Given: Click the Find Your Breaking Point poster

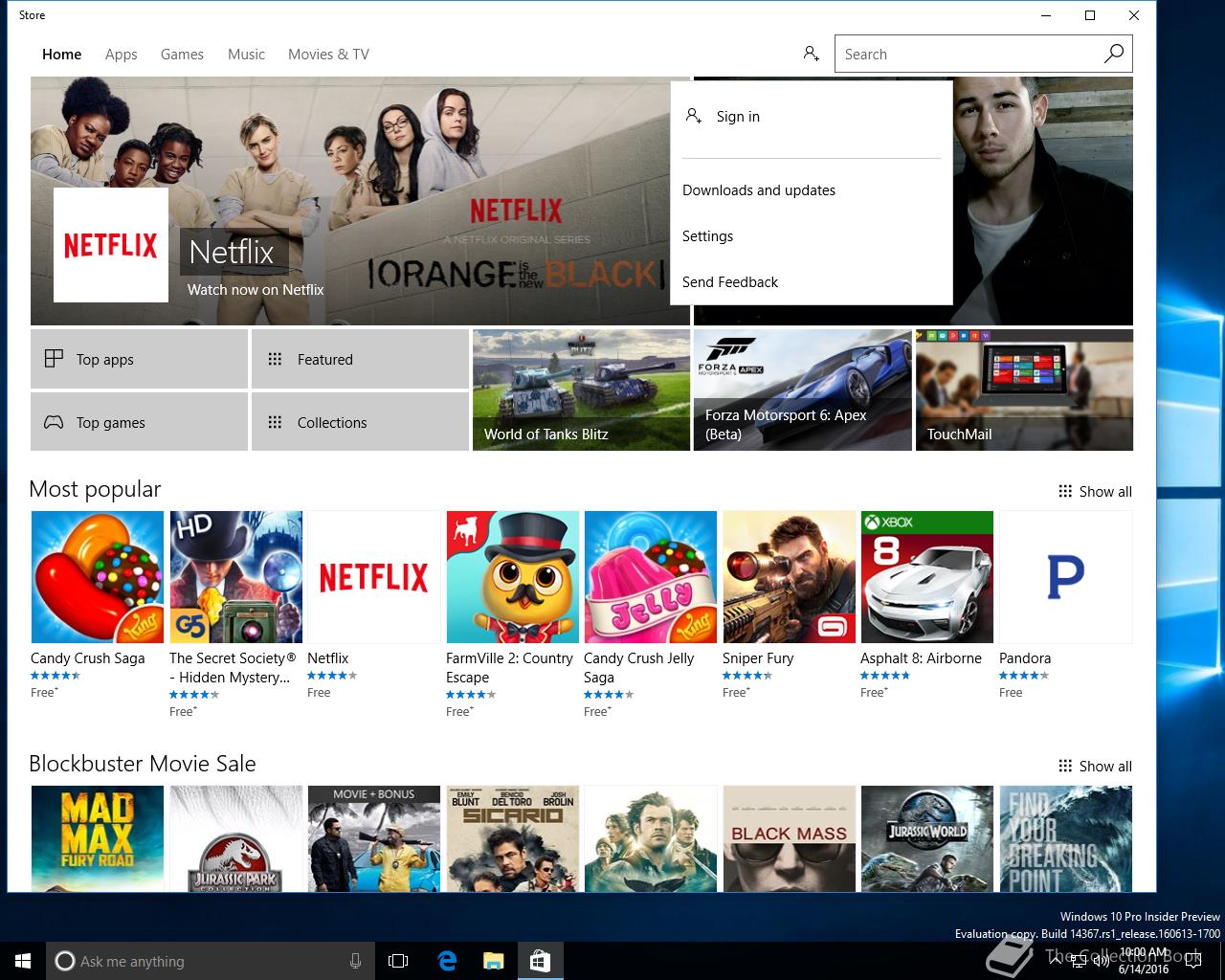Looking at the screenshot, I should coord(1065,838).
